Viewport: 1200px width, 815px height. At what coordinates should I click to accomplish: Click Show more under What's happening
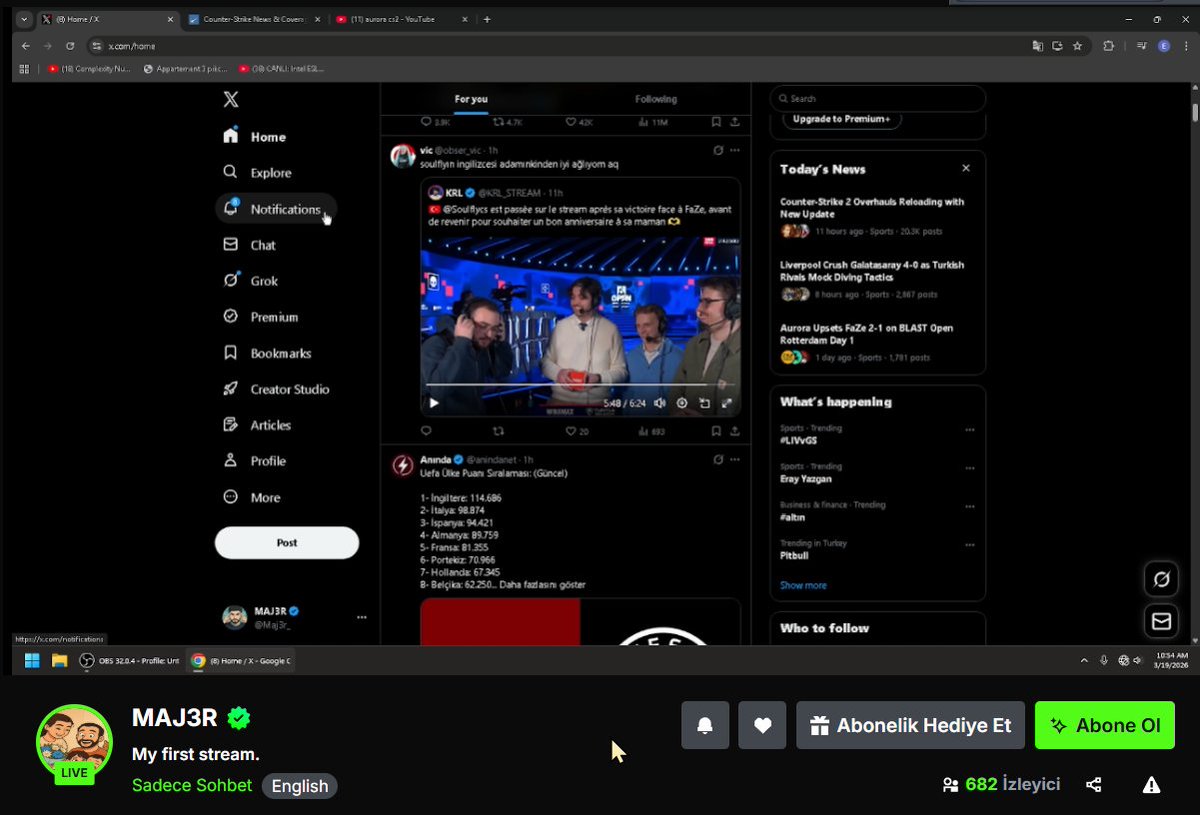coord(803,585)
